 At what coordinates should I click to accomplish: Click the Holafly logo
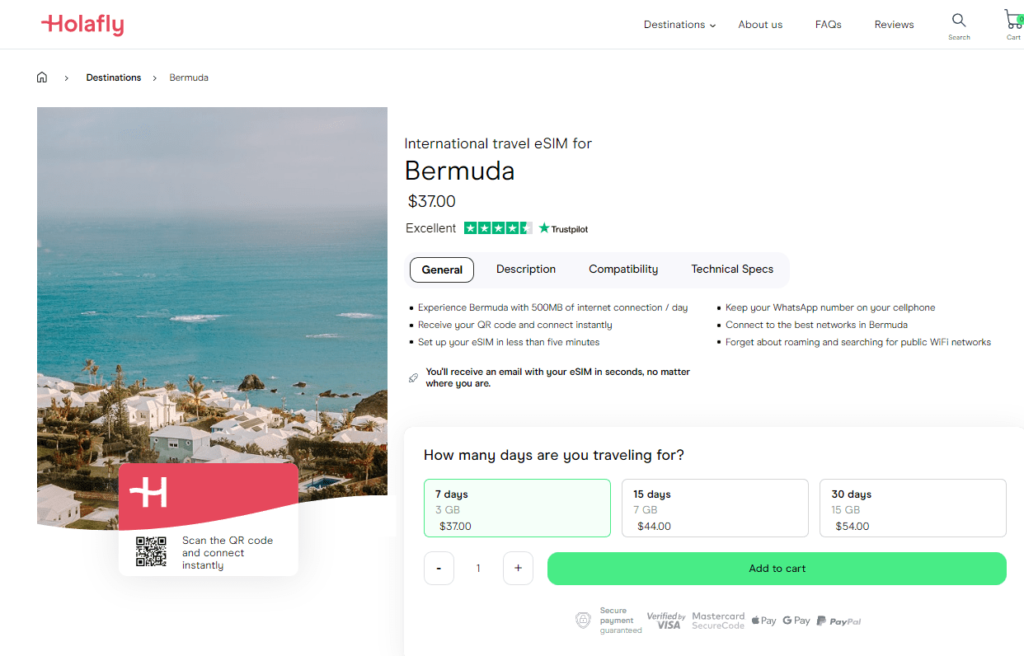(x=83, y=24)
